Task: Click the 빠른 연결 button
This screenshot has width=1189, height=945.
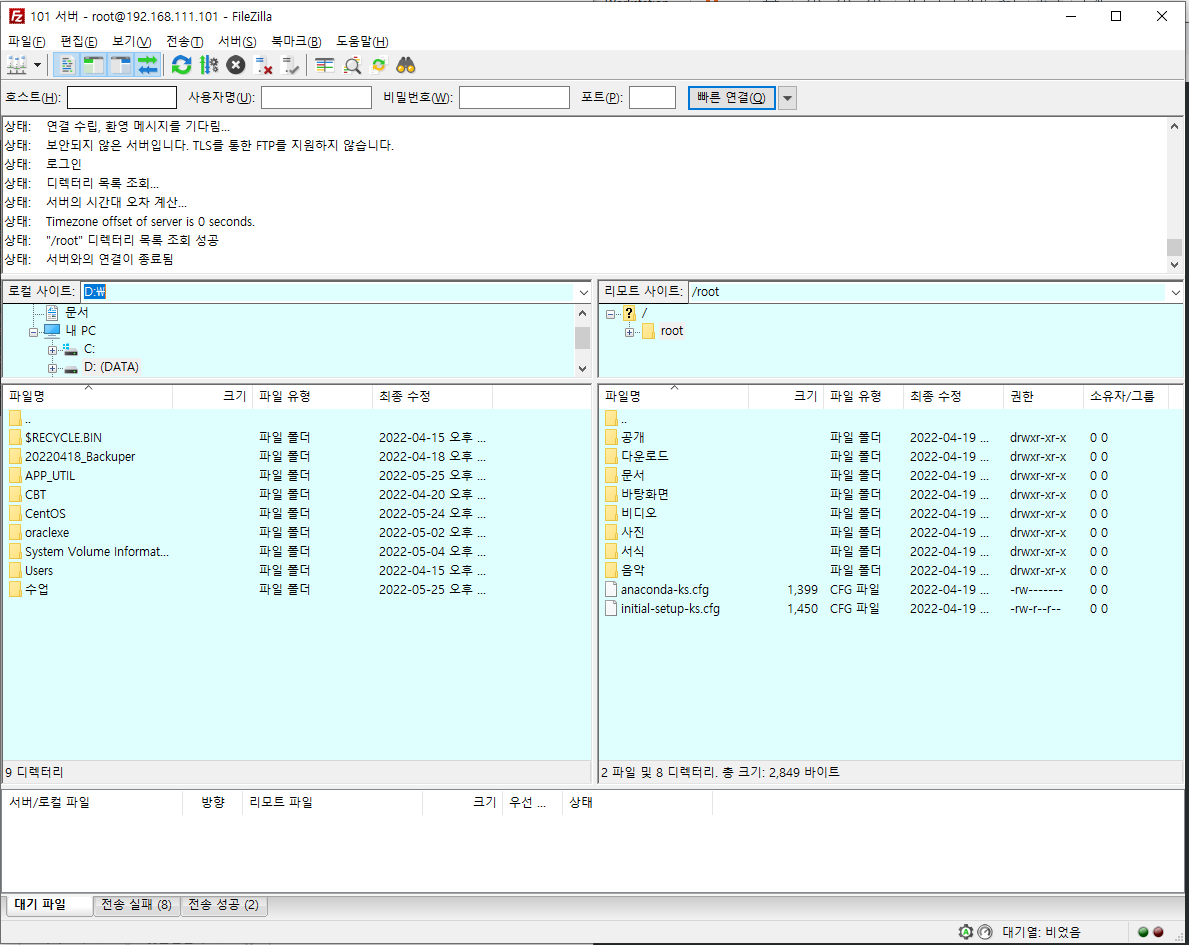Action: click(732, 98)
